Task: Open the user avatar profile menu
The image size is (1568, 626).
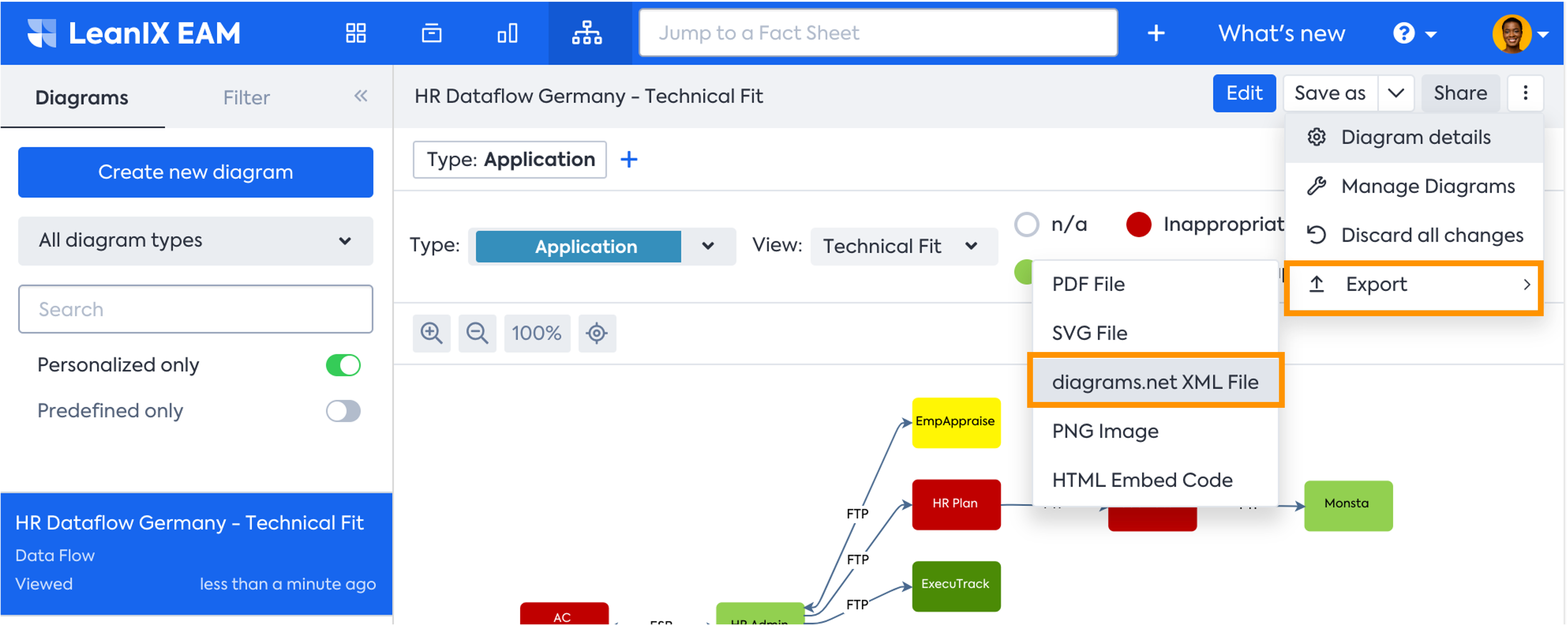Action: coord(1512,33)
